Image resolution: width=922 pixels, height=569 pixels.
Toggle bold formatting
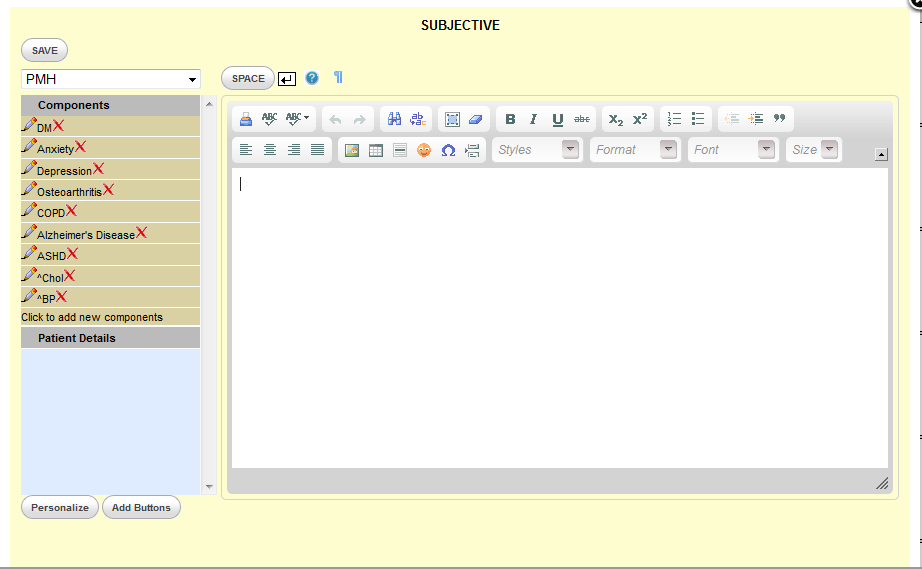pos(510,119)
